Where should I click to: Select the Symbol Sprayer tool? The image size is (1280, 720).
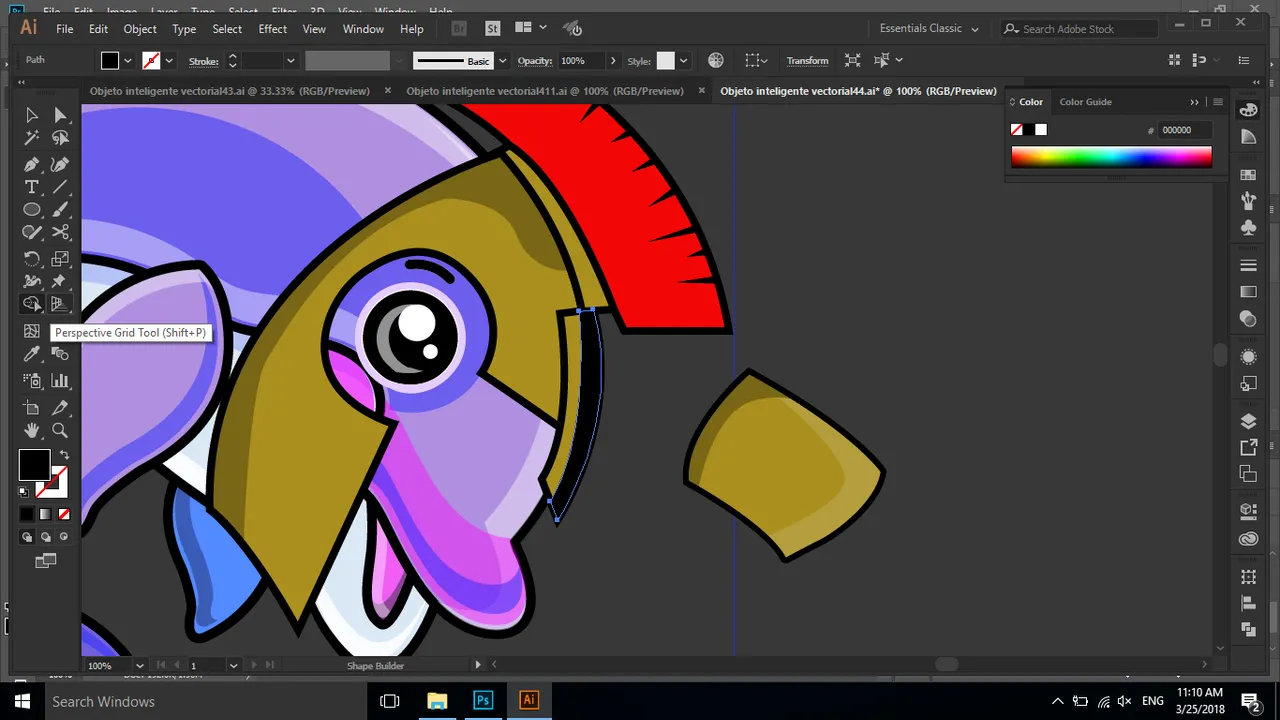(x=32, y=380)
